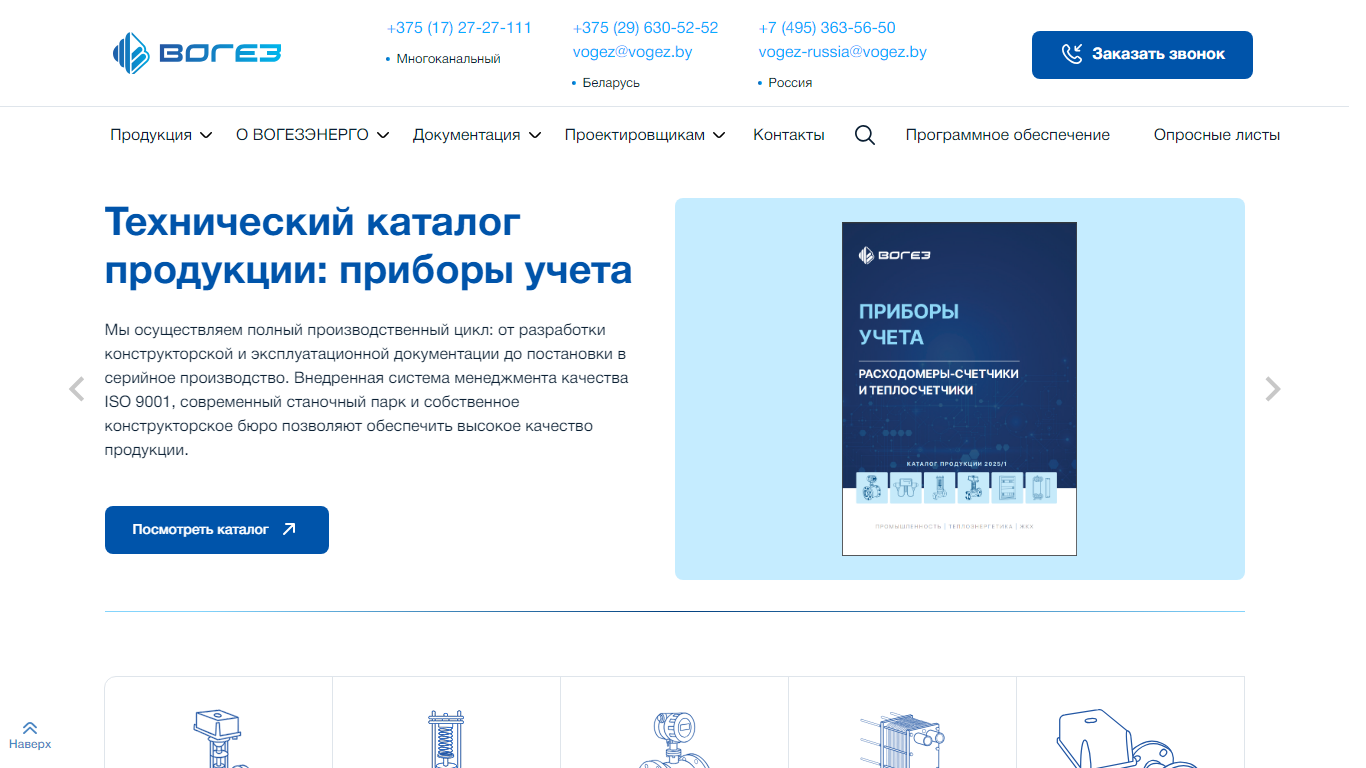
Task: Open the Продукция menu item
Action: 151,135
